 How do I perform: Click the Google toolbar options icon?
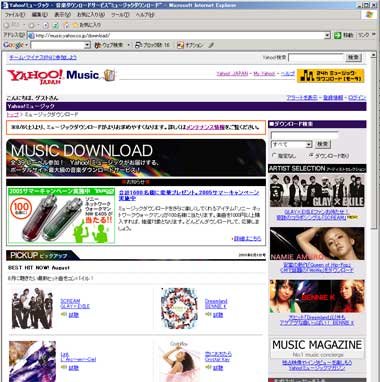pyautogui.click(x=180, y=45)
